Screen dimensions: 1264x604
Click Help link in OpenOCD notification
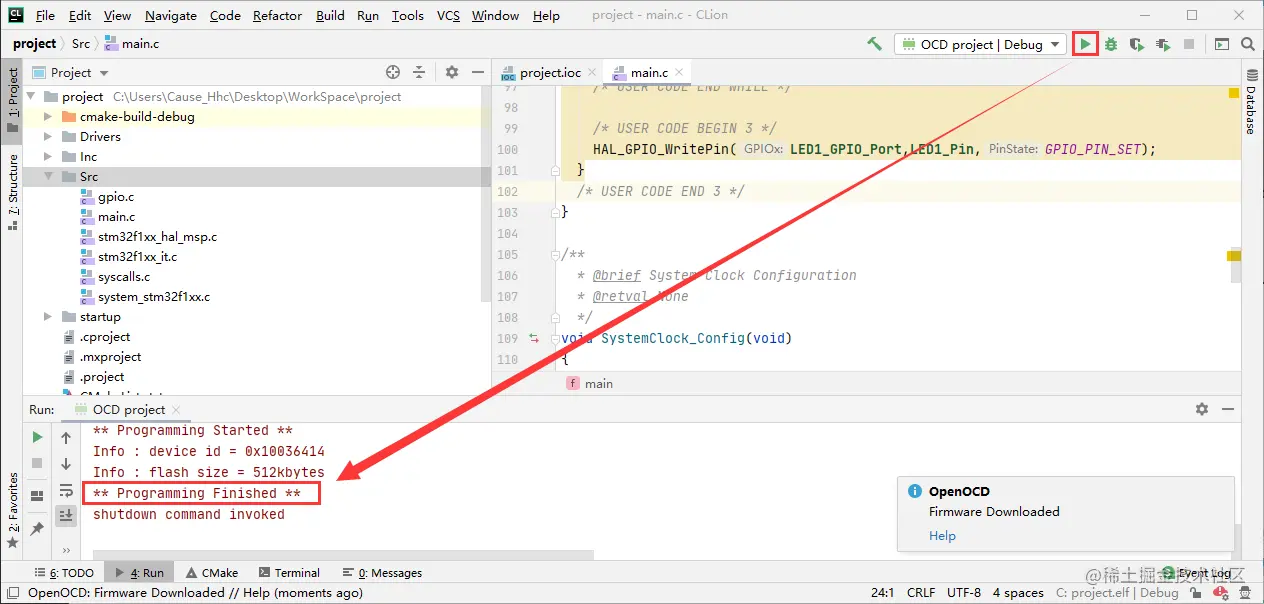click(942, 535)
